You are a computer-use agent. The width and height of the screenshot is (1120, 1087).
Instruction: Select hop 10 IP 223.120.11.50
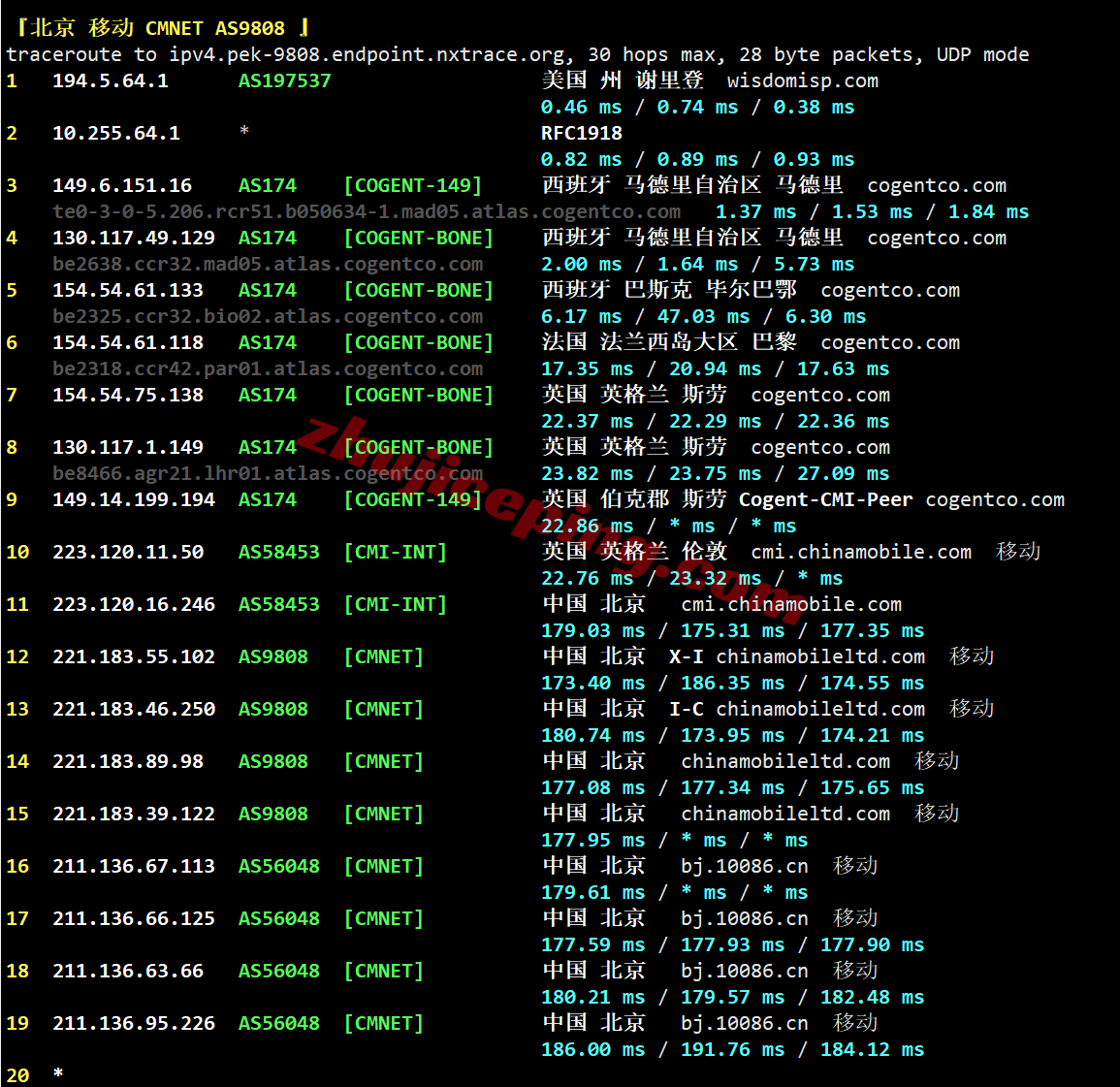[x=128, y=552]
